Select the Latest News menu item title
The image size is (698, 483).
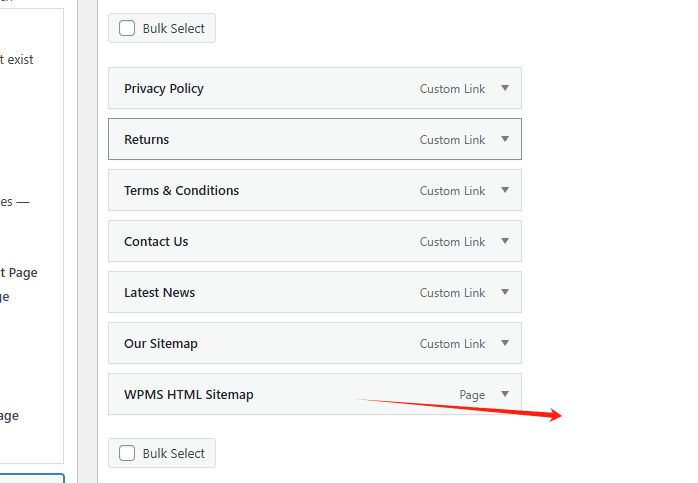[x=159, y=293]
